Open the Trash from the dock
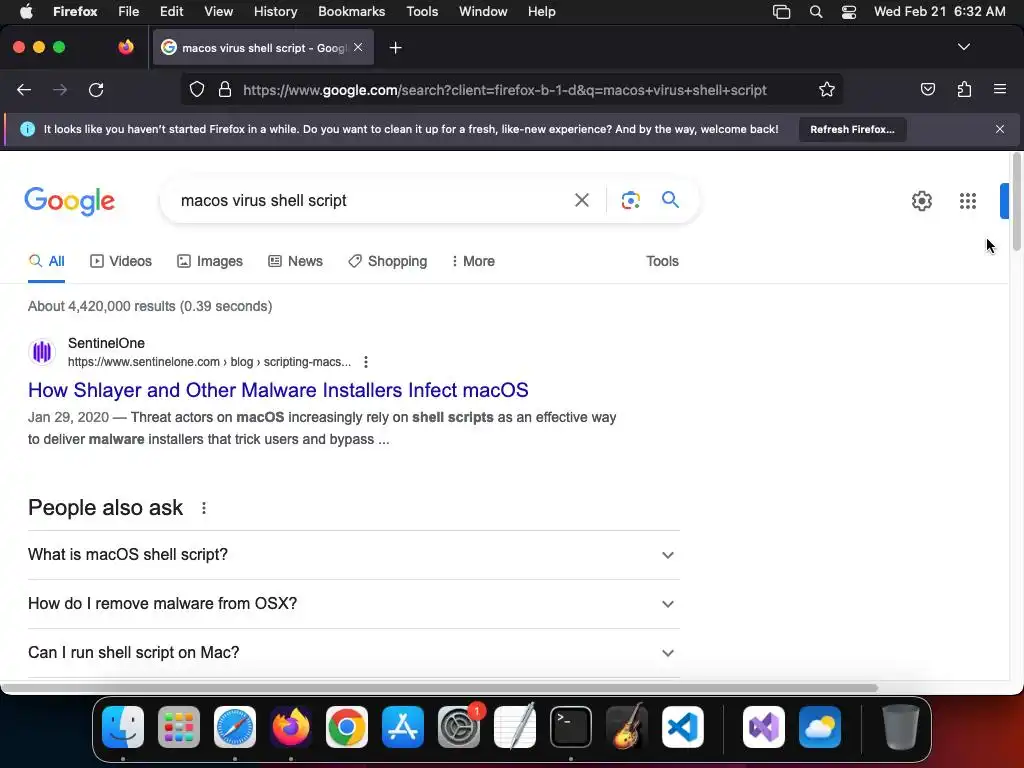This screenshot has height=768, width=1024. pyautogui.click(x=901, y=727)
